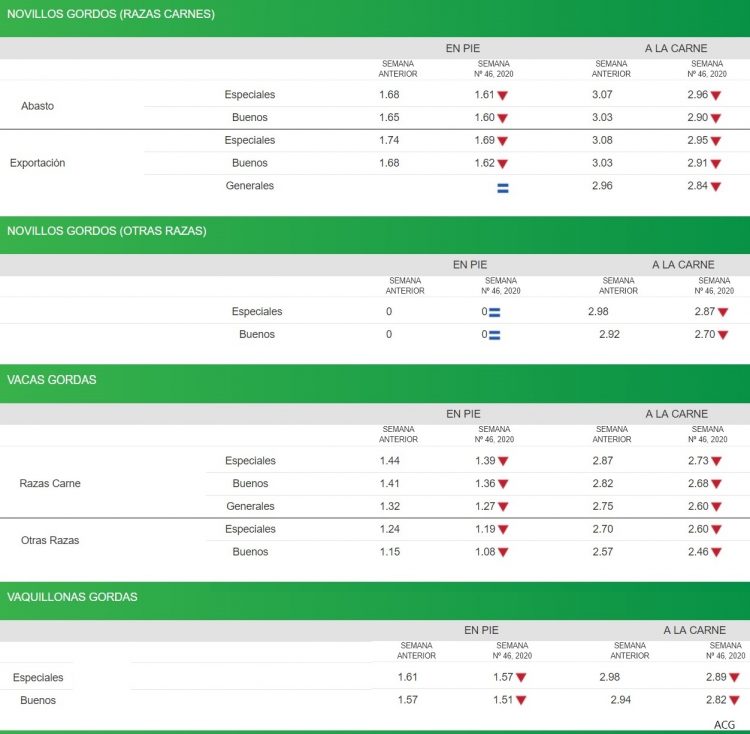Click the red down arrow beside 1.27
This screenshot has height=734, width=750.
tap(503, 507)
